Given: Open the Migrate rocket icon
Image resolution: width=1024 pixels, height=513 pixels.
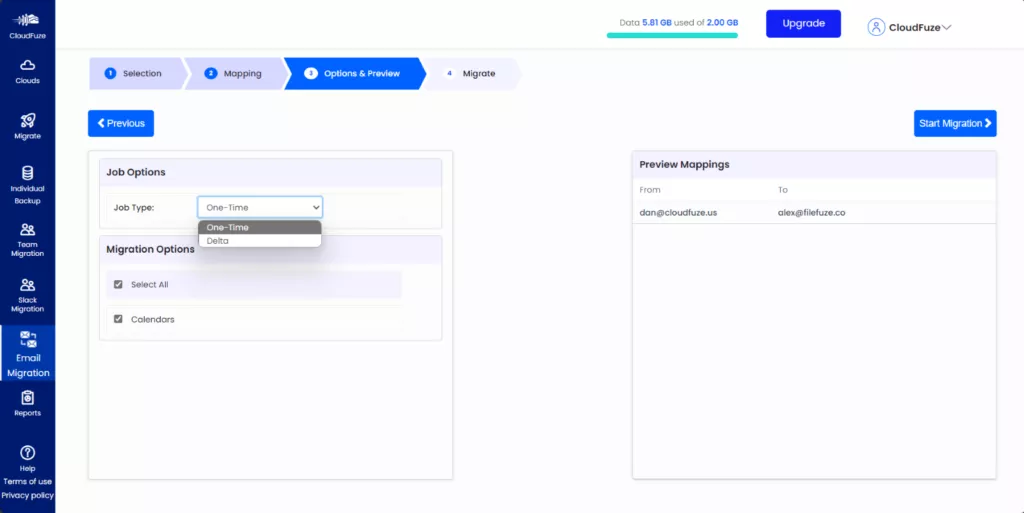Looking at the screenshot, I should point(27,120).
